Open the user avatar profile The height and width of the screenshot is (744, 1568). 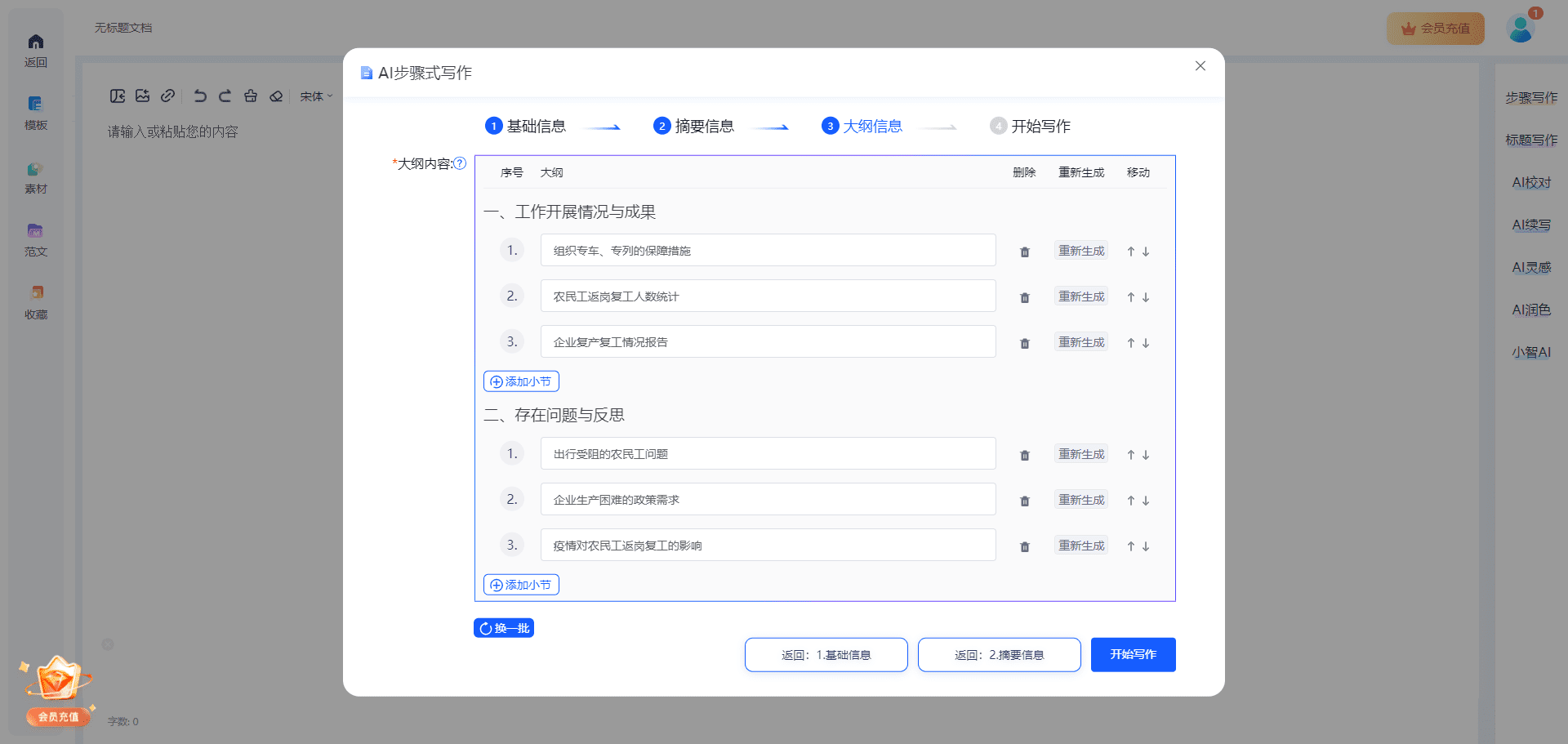click(x=1520, y=29)
